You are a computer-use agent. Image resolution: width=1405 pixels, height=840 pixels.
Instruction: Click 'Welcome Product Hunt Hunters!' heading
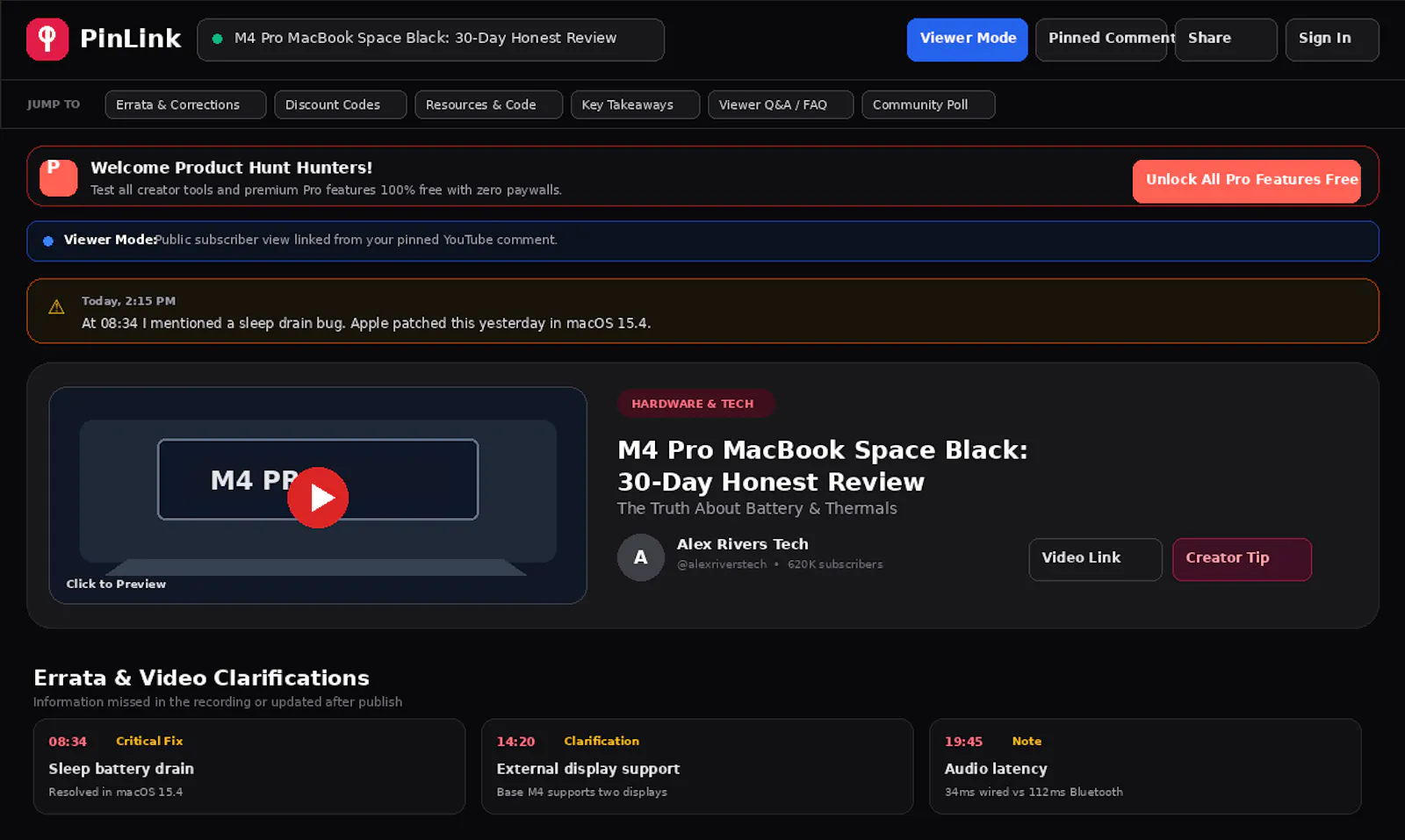point(232,168)
